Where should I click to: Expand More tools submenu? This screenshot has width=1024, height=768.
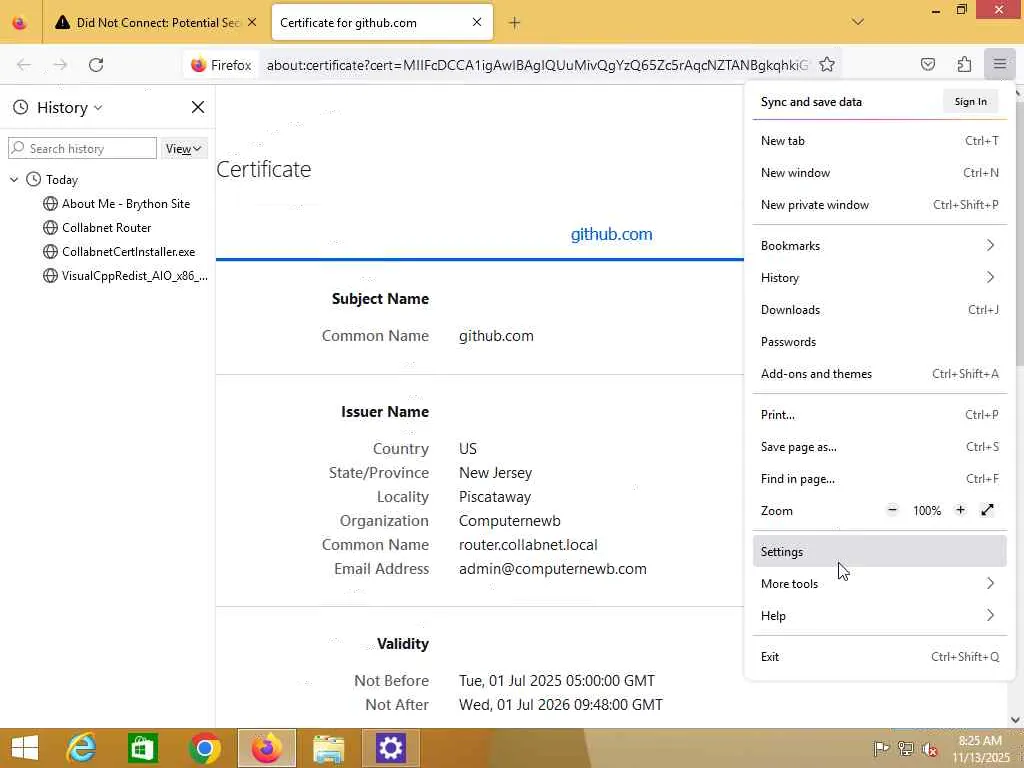[x=880, y=584]
